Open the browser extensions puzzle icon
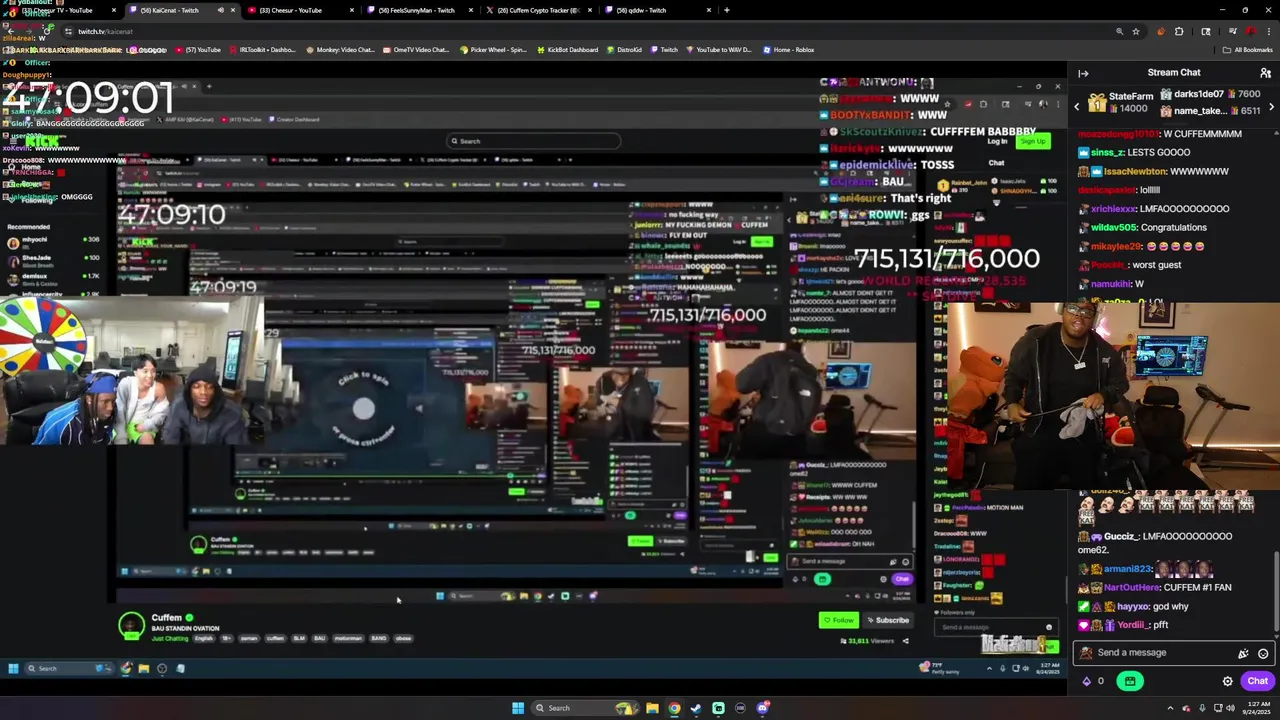This screenshot has height=720, width=1280. click(x=1179, y=31)
